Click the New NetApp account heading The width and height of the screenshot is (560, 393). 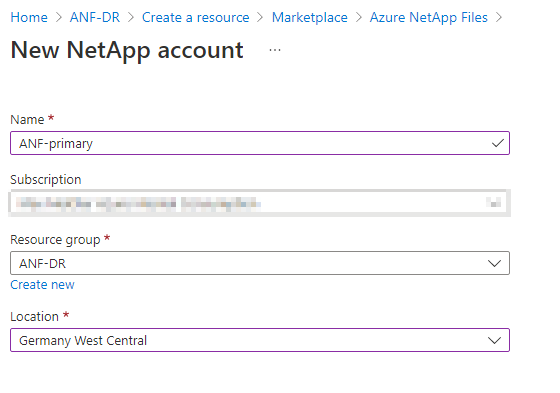click(127, 50)
